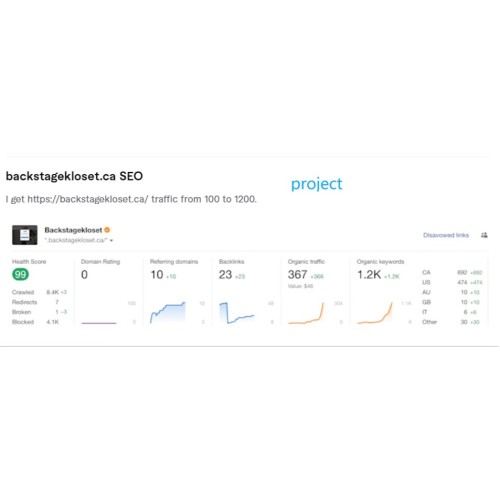500x500 pixels.
Task: Click the Organic traffic value 367
Action: click(297, 275)
